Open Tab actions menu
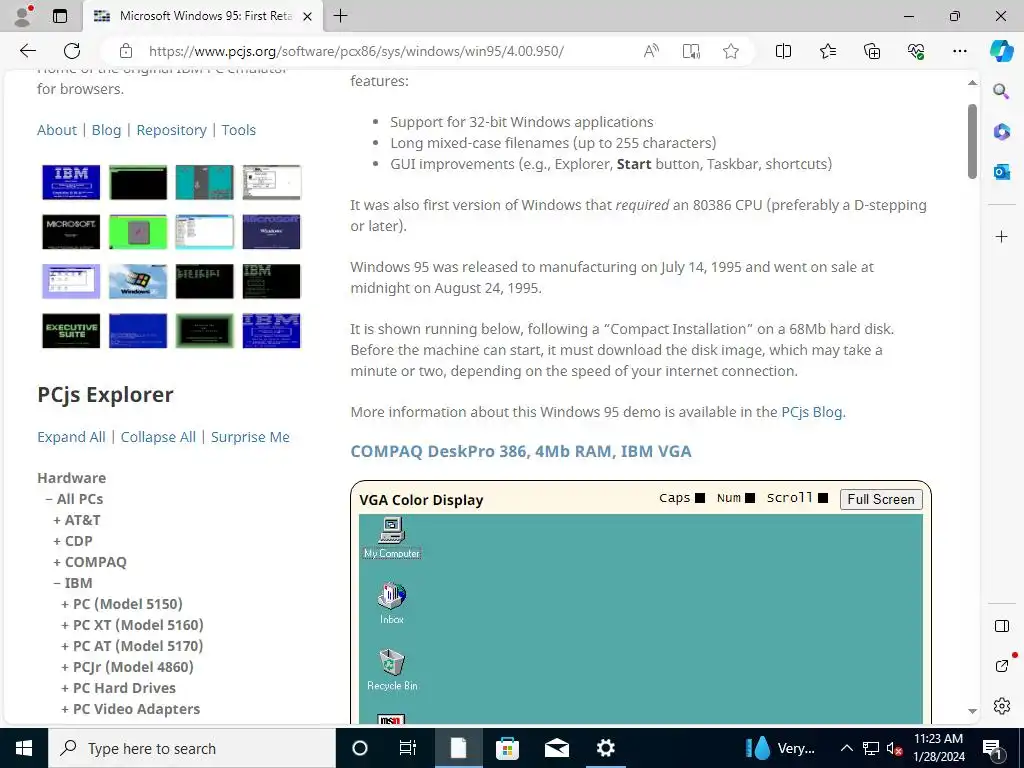The width and height of the screenshot is (1024, 768). point(59,16)
